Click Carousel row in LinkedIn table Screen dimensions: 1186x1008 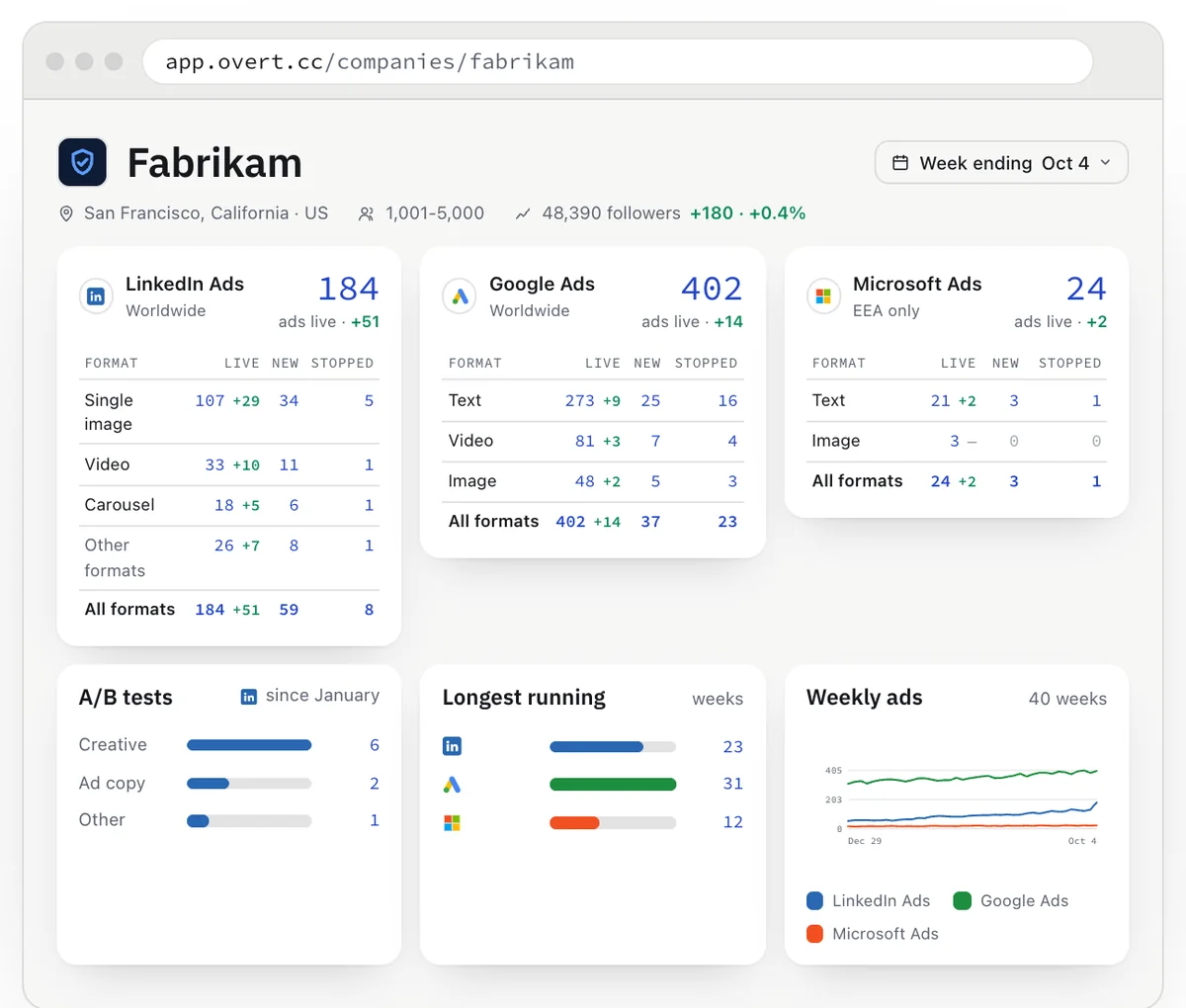[x=229, y=505]
